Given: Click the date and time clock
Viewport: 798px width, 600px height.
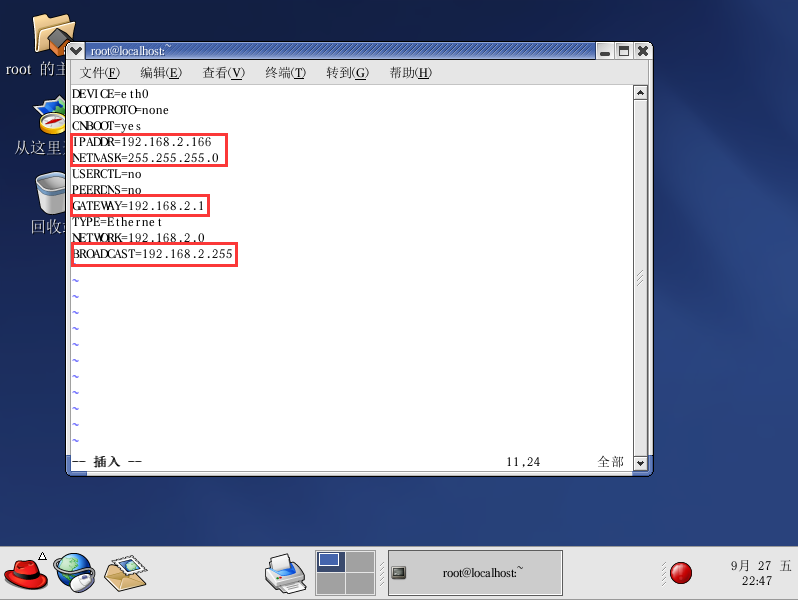Looking at the screenshot, I should pyautogui.click(x=760, y=573).
